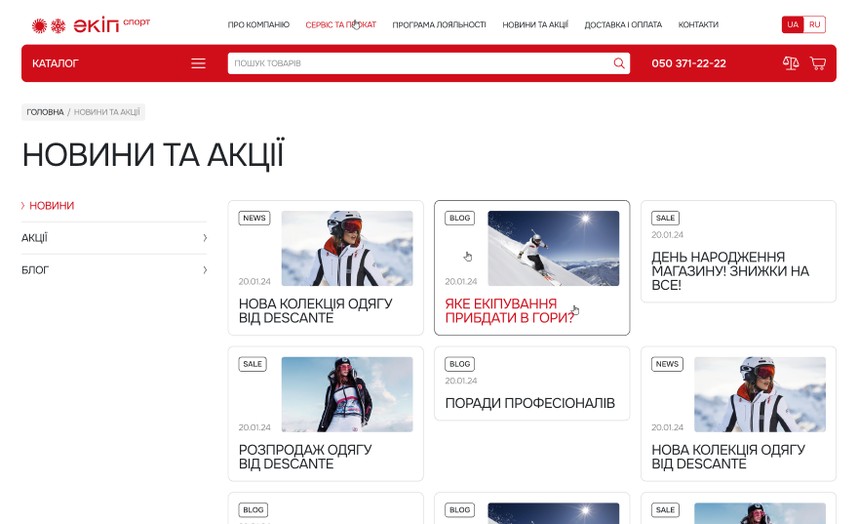Open the shopping cart icon
Screen dimensions: 858x524
pyautogui.click(x=818, y=63)
